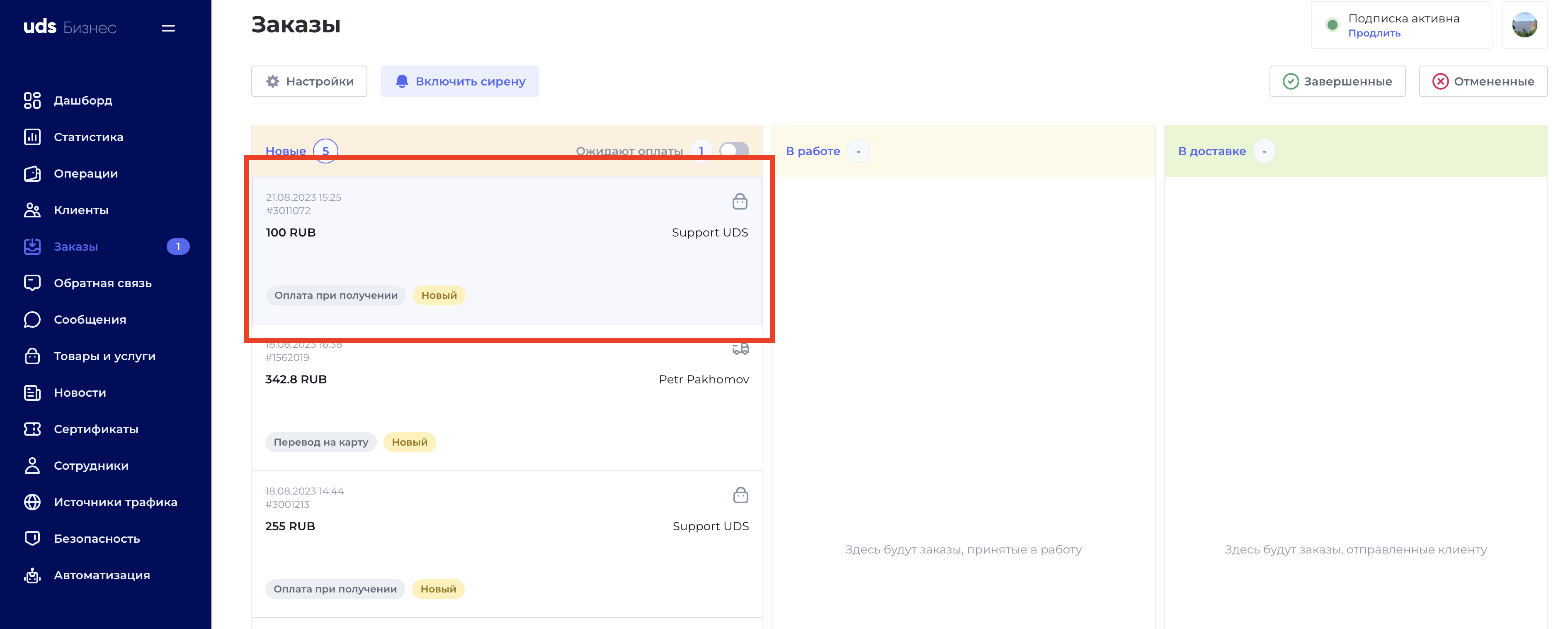Click Новый status tag on order #3001213

click(x=438, y=589)
